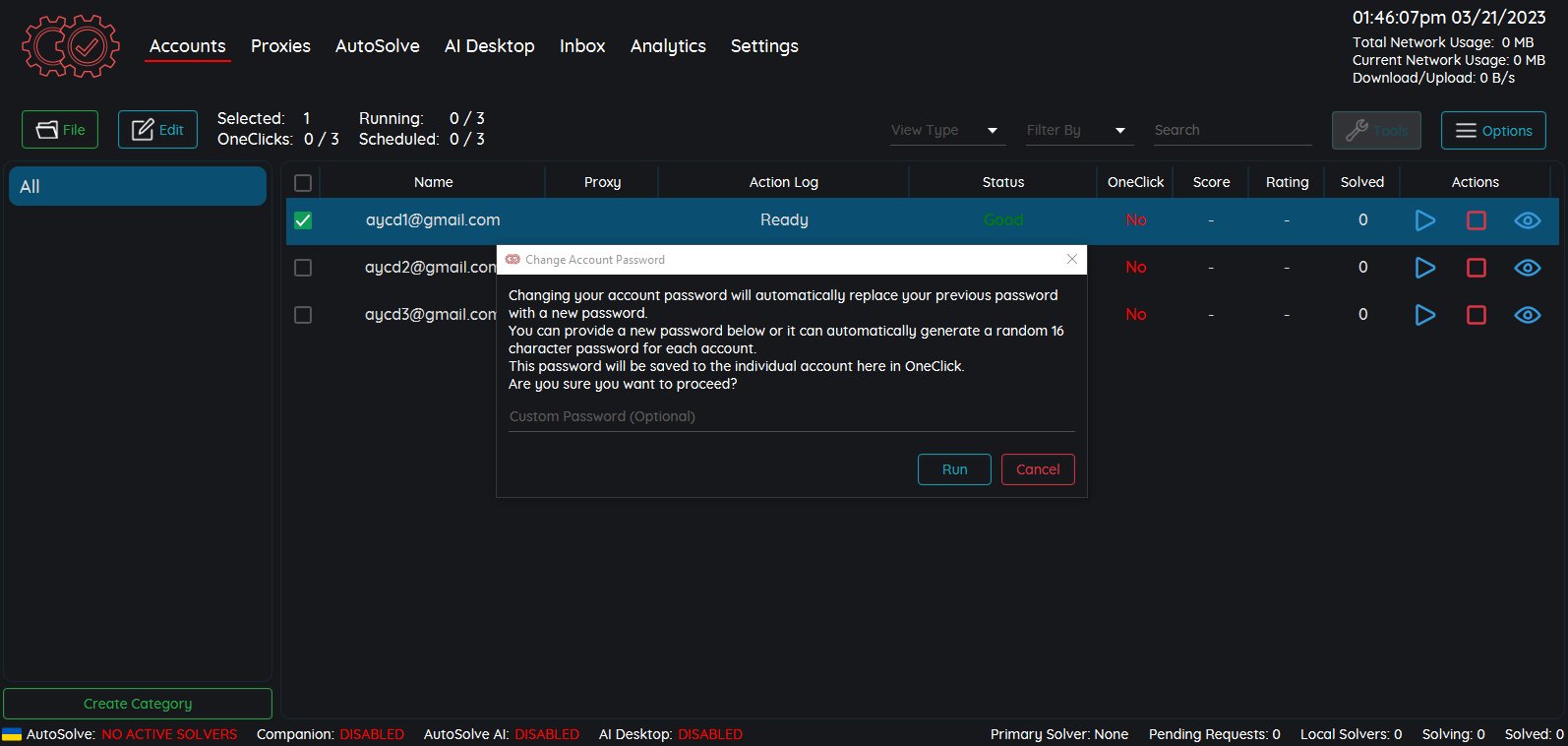
Task: Switch to the Proxies tab
Action: [280, 46]
